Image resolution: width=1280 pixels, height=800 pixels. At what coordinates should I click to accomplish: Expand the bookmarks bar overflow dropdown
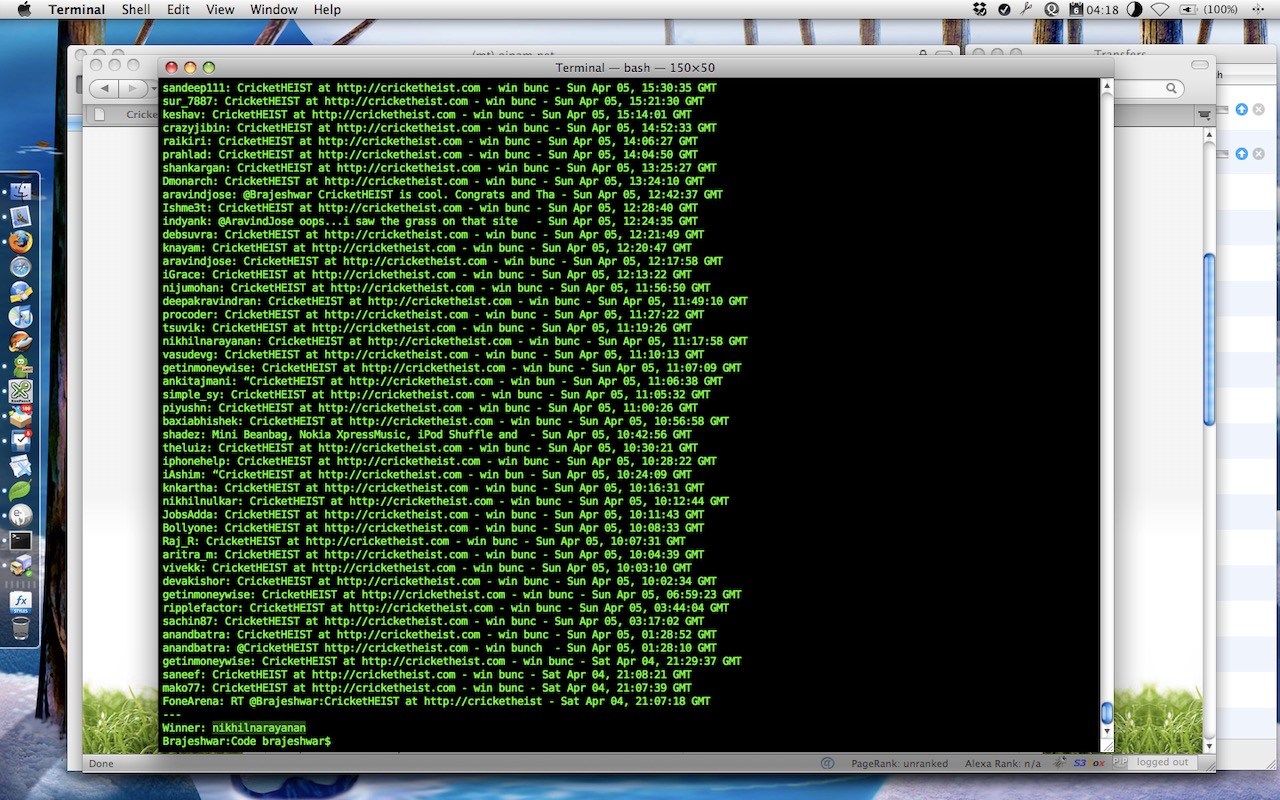click(x=1205, y=115)
